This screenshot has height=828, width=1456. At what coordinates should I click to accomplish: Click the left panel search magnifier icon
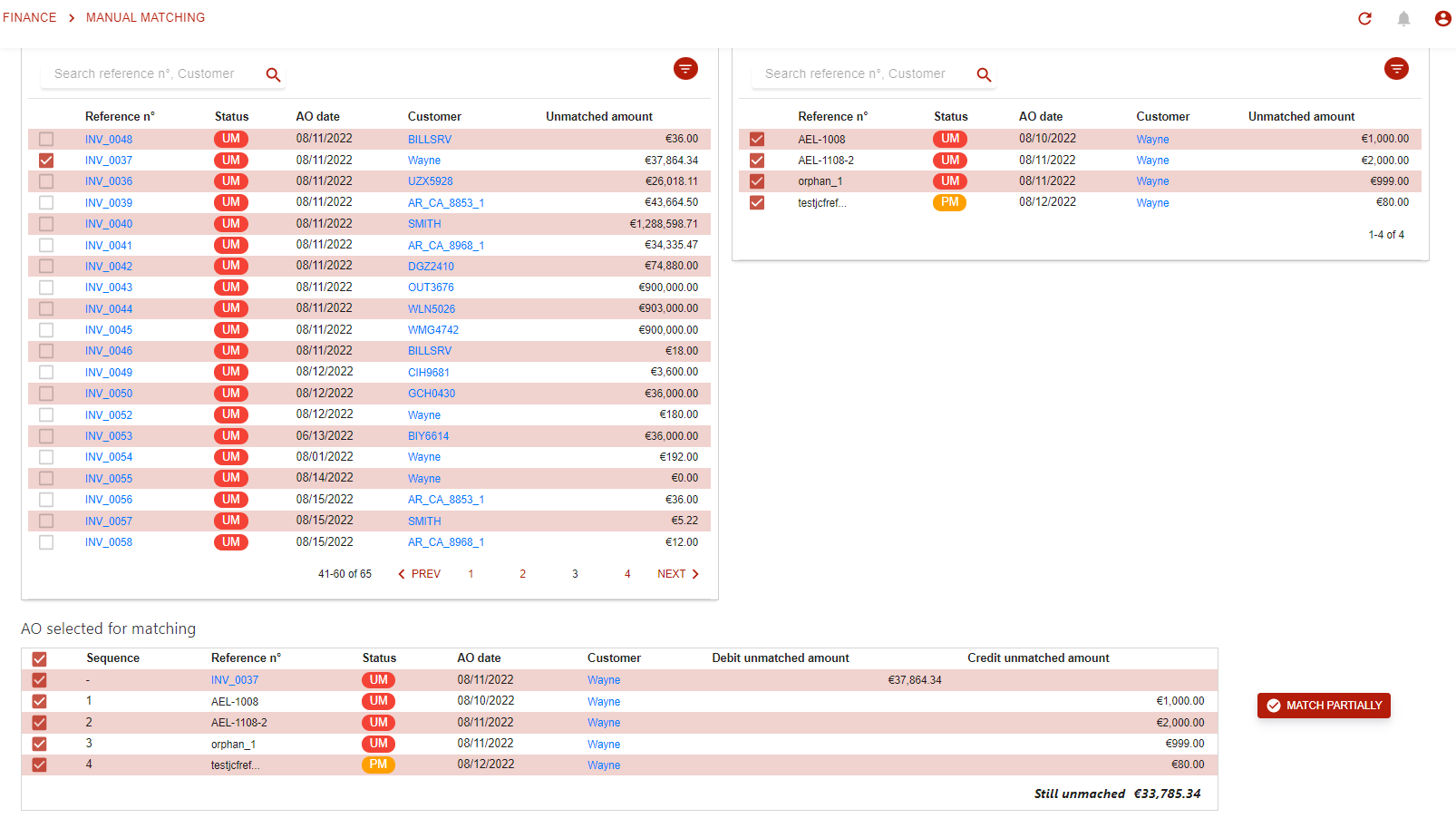(273, 74)
